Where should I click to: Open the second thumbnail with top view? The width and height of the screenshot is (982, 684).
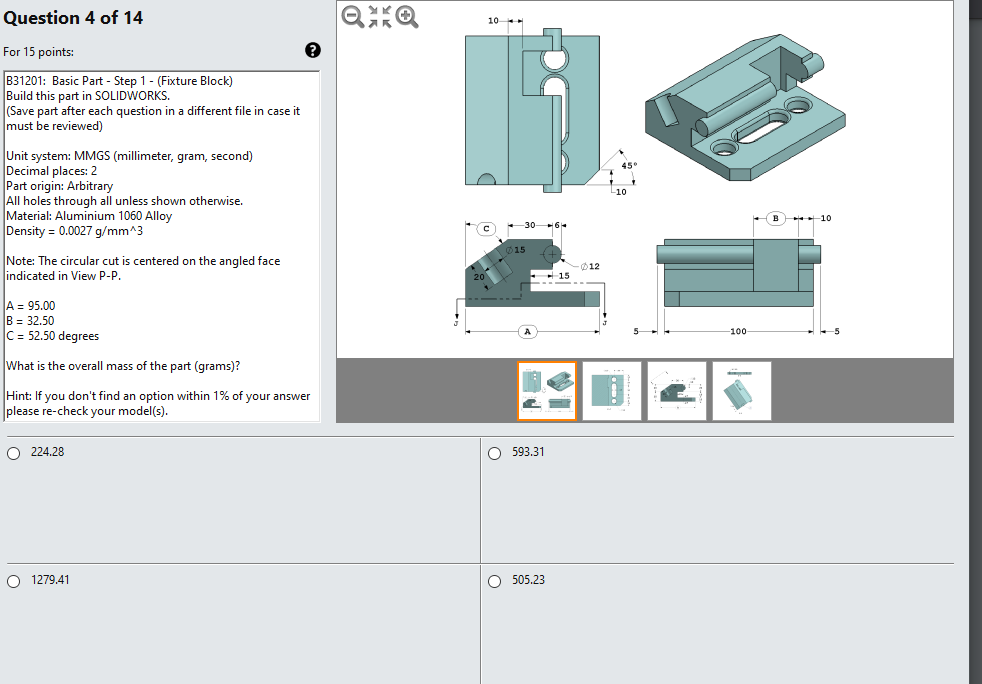coord(612,391)
